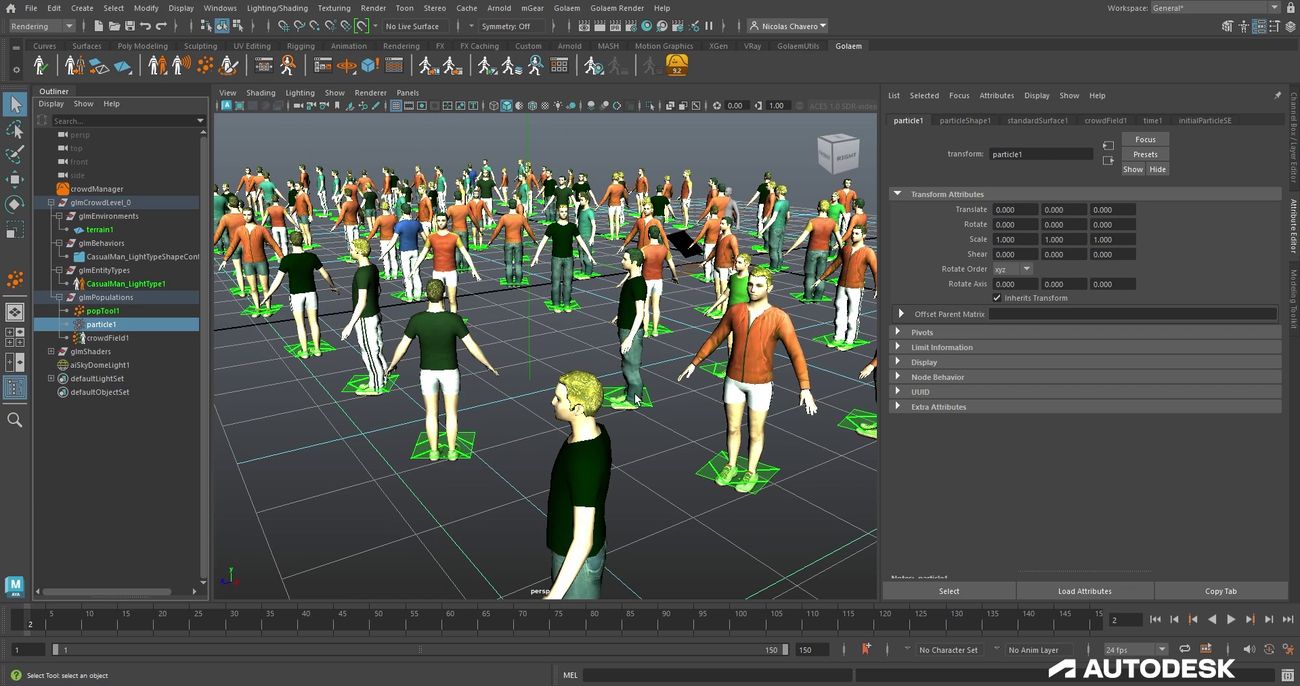Click the Load Attributes button
Image resolution: width=1300 pixels, height=686 pixels.
pos(1085,591)
